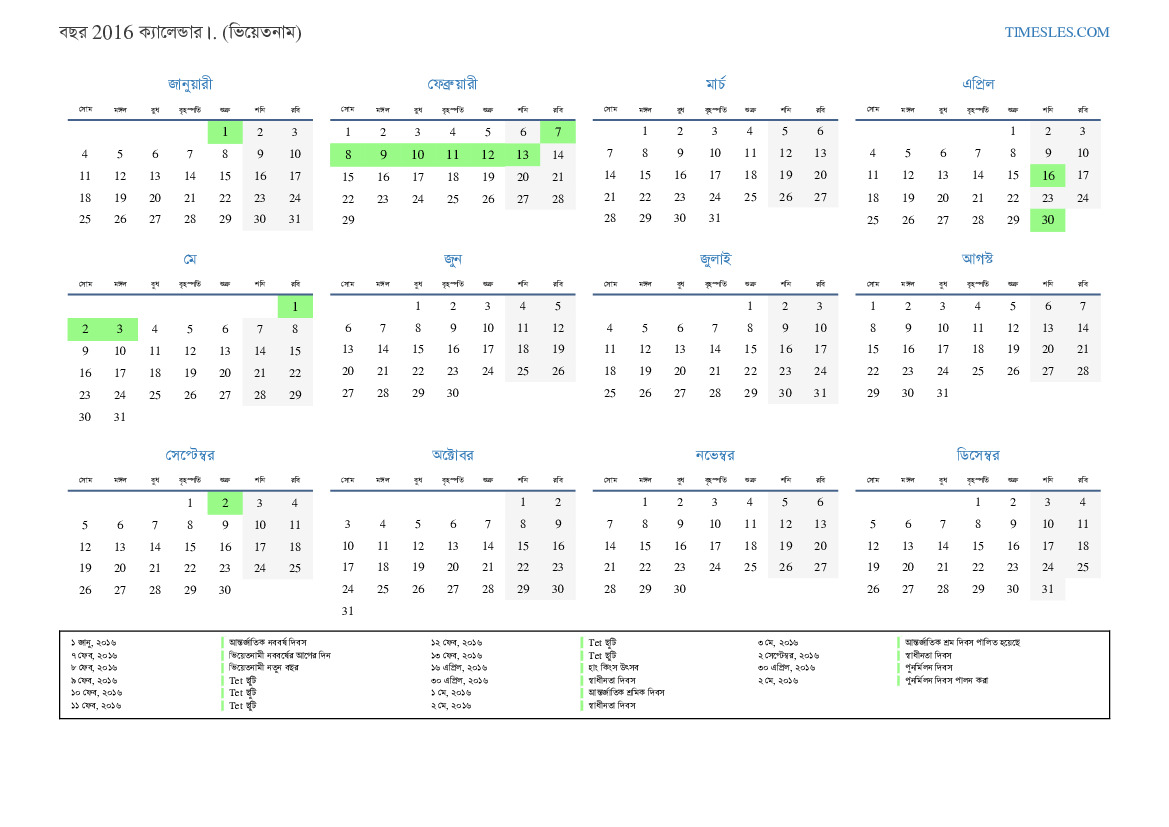
Task: Select the মার্চ month heading
Action: [x=716, y=84]
